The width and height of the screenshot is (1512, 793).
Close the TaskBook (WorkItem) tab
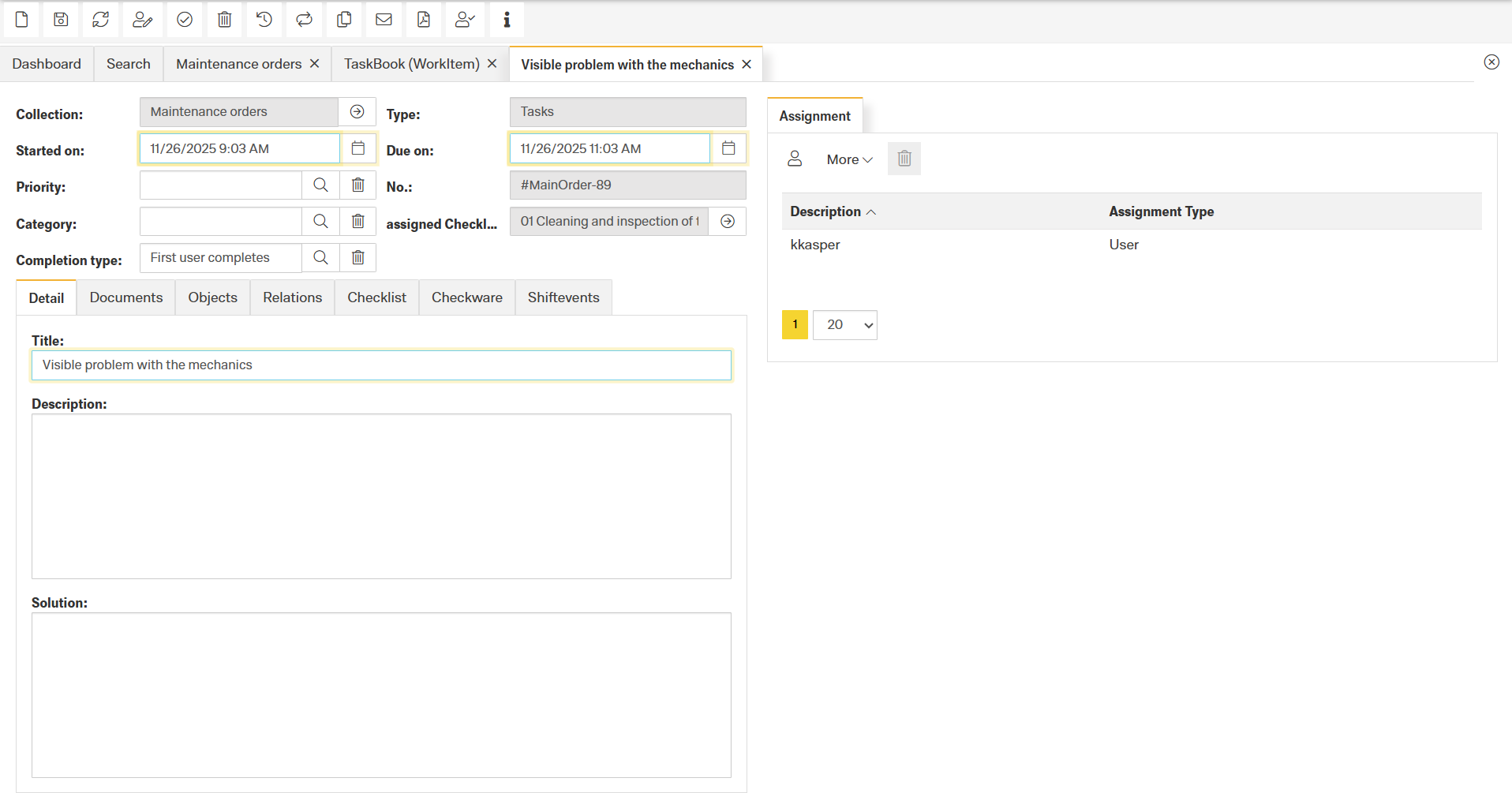tap(492, 64)
